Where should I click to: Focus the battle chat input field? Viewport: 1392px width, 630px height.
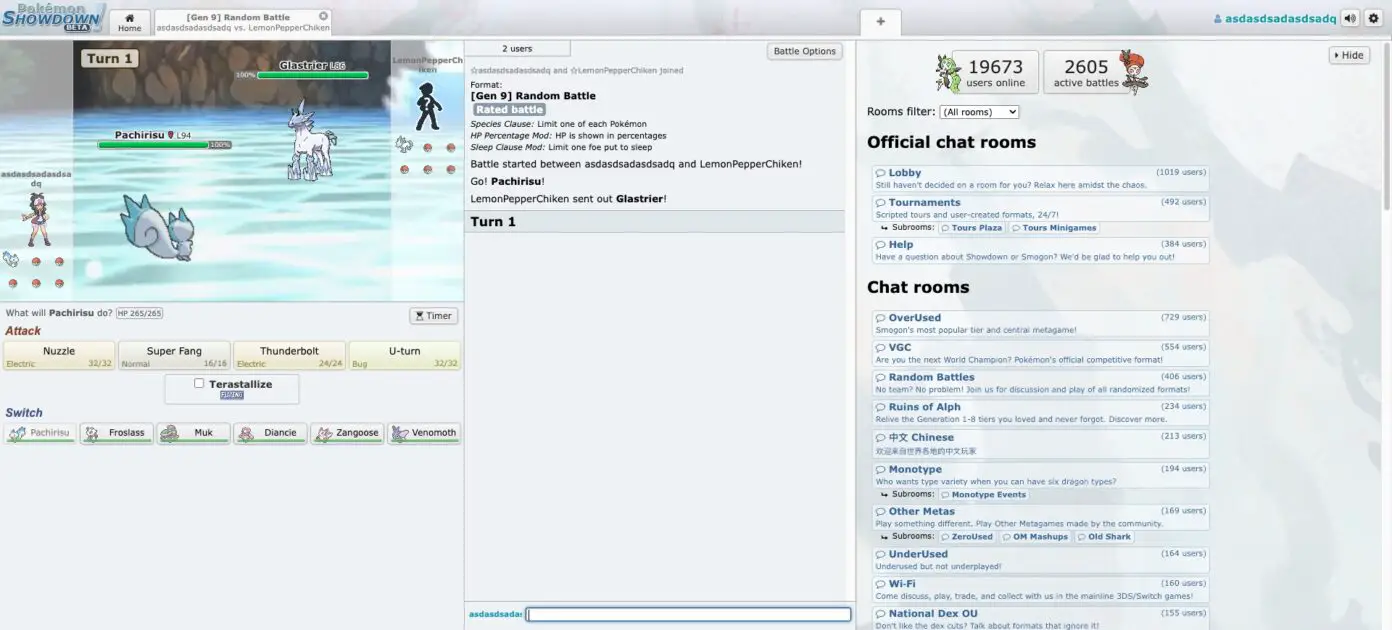point(688,614)
